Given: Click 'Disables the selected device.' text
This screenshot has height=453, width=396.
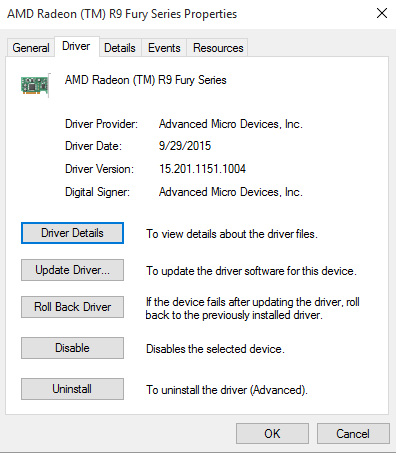Looking at the screenshot, I should (x=215, y=349).
